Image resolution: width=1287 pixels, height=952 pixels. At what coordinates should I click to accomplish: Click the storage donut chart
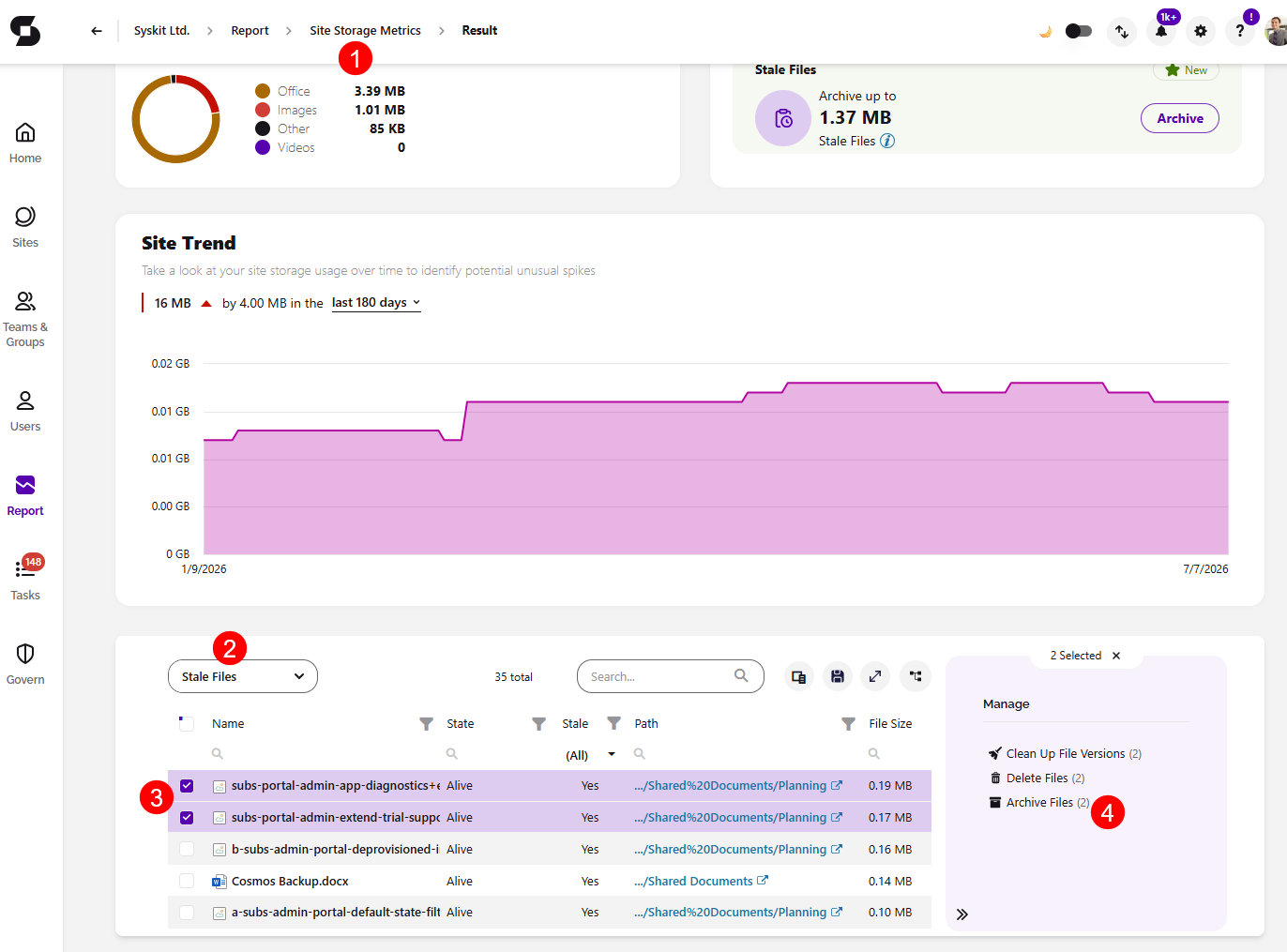175,119
